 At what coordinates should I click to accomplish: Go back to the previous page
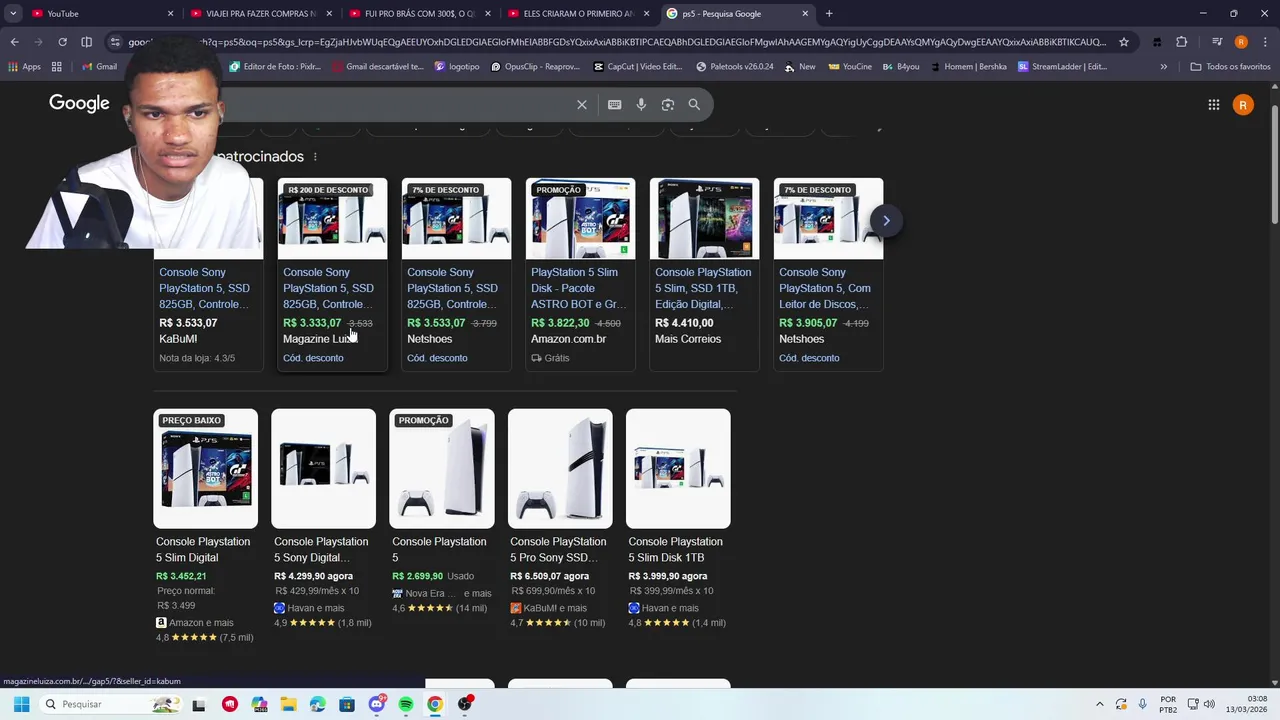[x=14, y=42]
